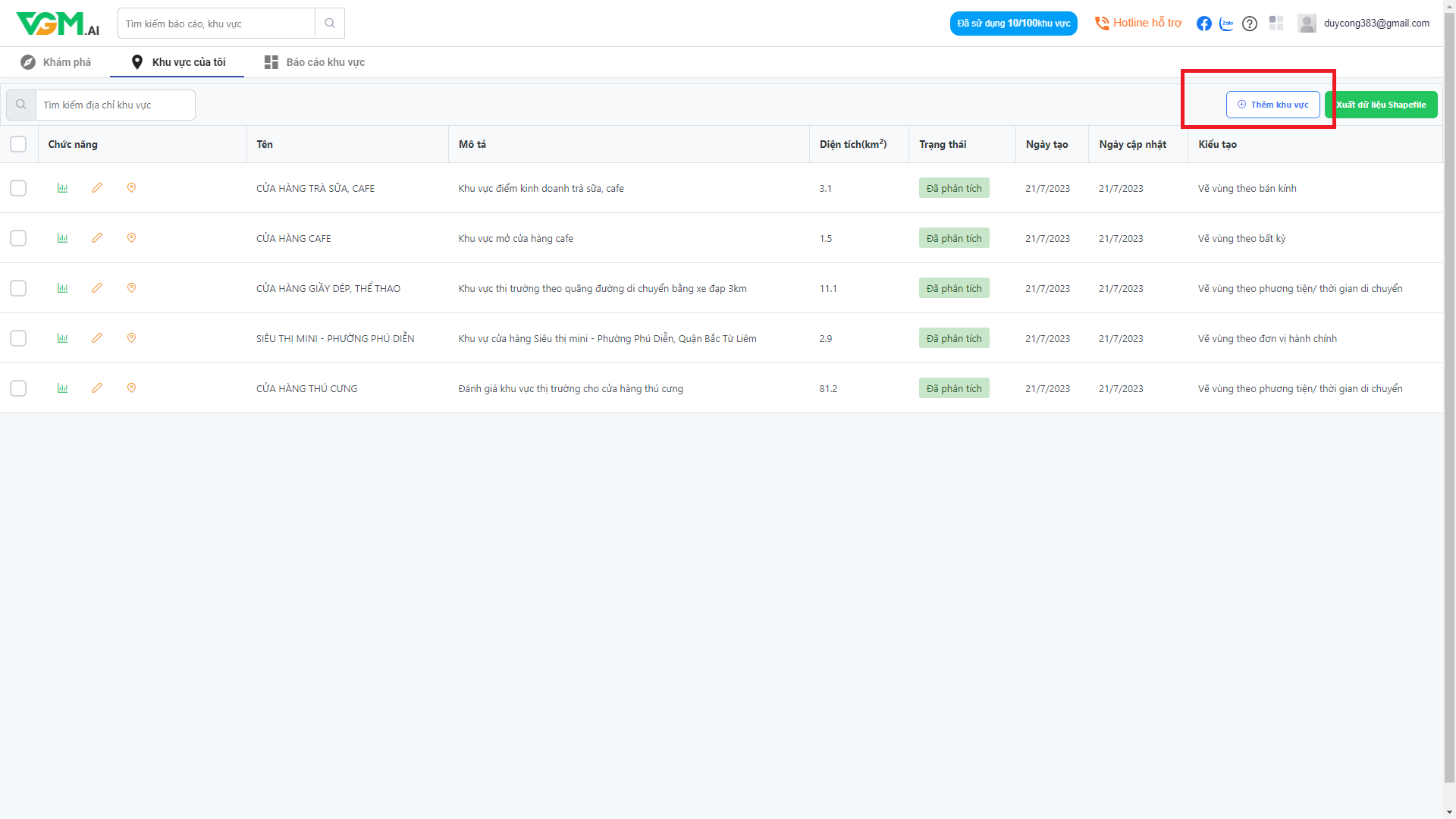Viewport: 1456px width, 819px height.
Task: Click edit pencil for CỬA HÀNG THÚ CƯNG
Action: coord(97,388)
